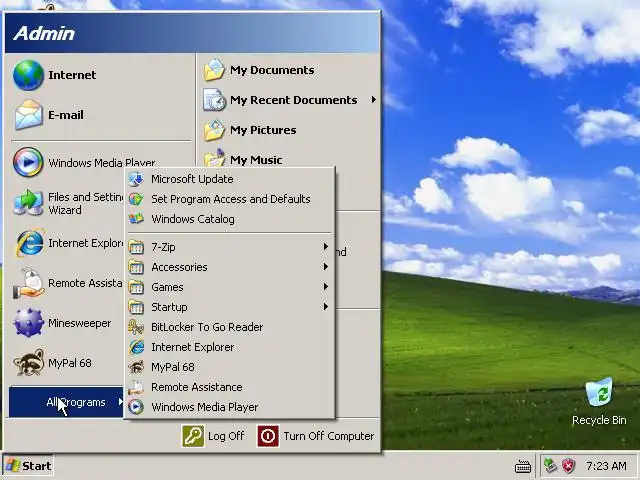The height and width of the screenshot is (480, 640).
Task: Click the Admin user name header
Action: click(44, 33)
